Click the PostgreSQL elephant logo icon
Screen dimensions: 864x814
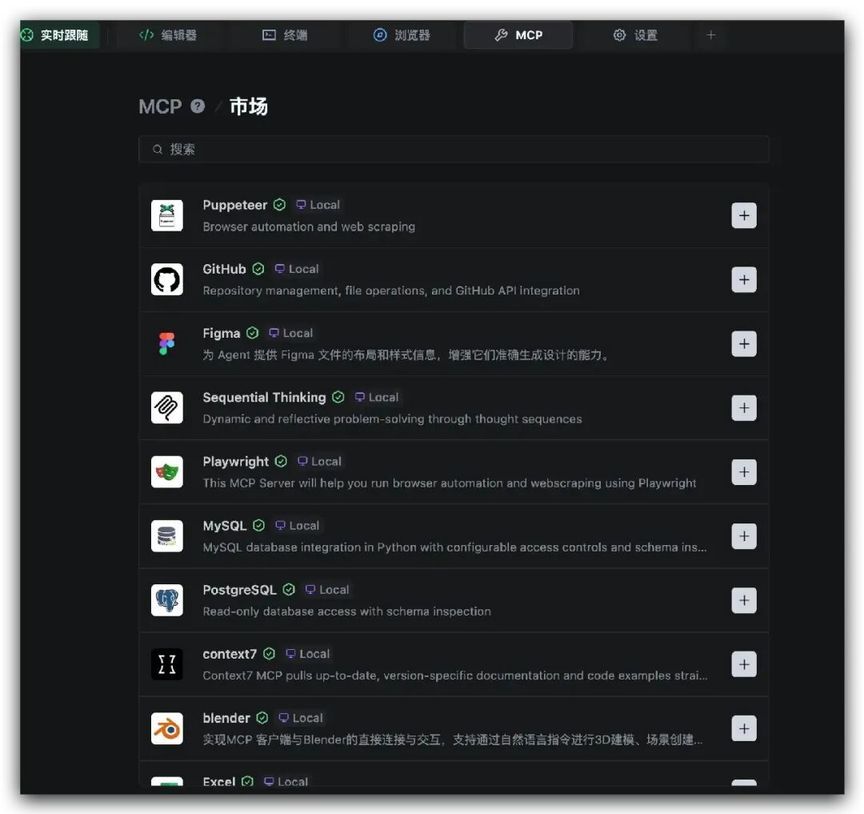tap(167, 600)
